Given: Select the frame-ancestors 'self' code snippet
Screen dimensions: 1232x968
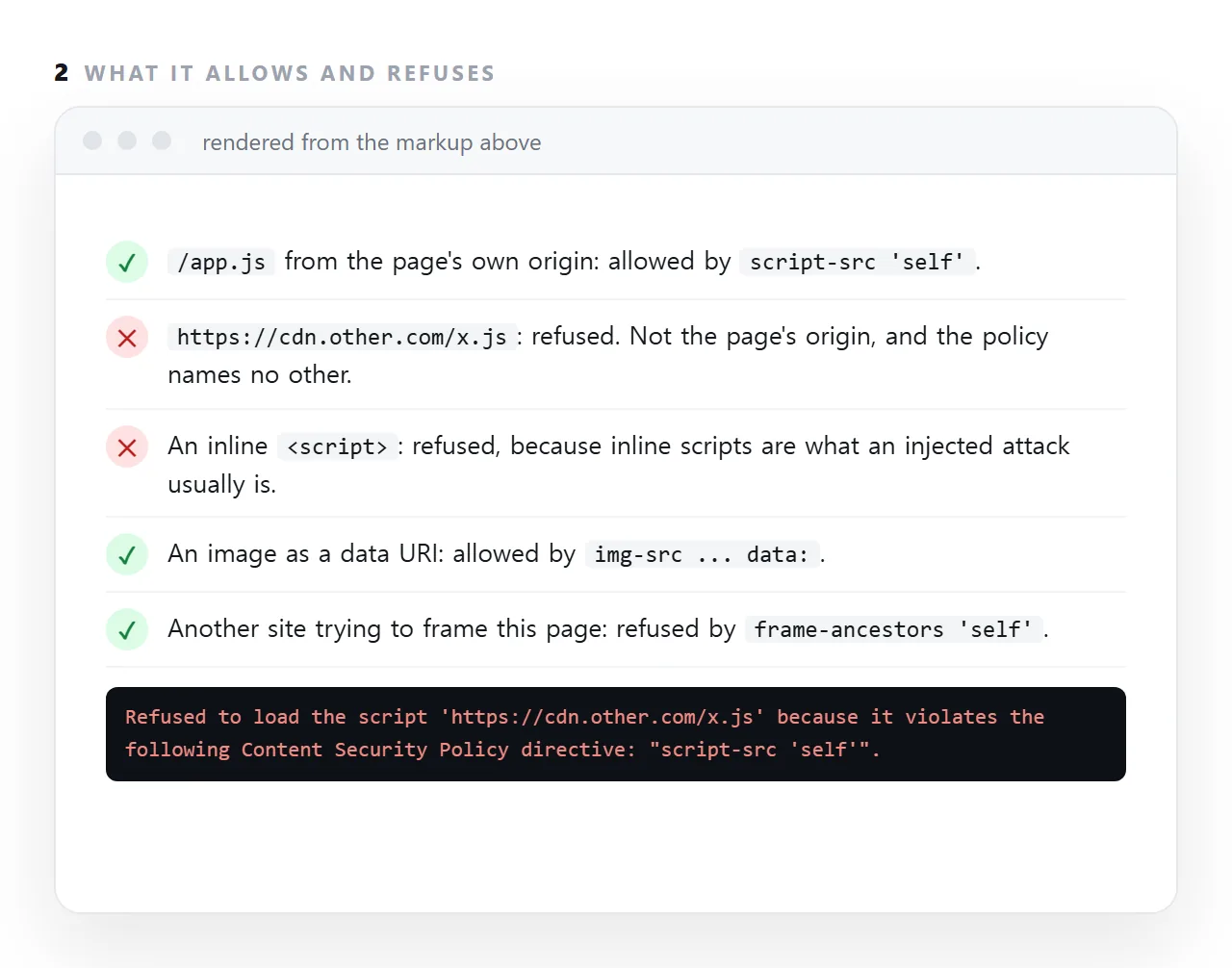Looking at the screenshot, I should pyautogui.click(x=893, y=629).
